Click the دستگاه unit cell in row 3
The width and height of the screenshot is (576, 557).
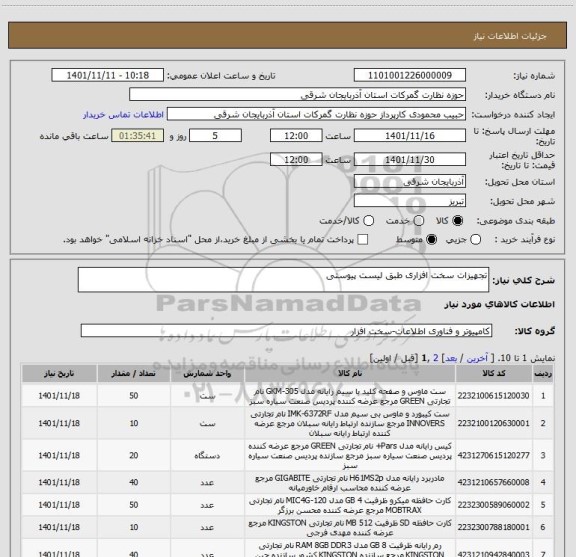point(207,456)
